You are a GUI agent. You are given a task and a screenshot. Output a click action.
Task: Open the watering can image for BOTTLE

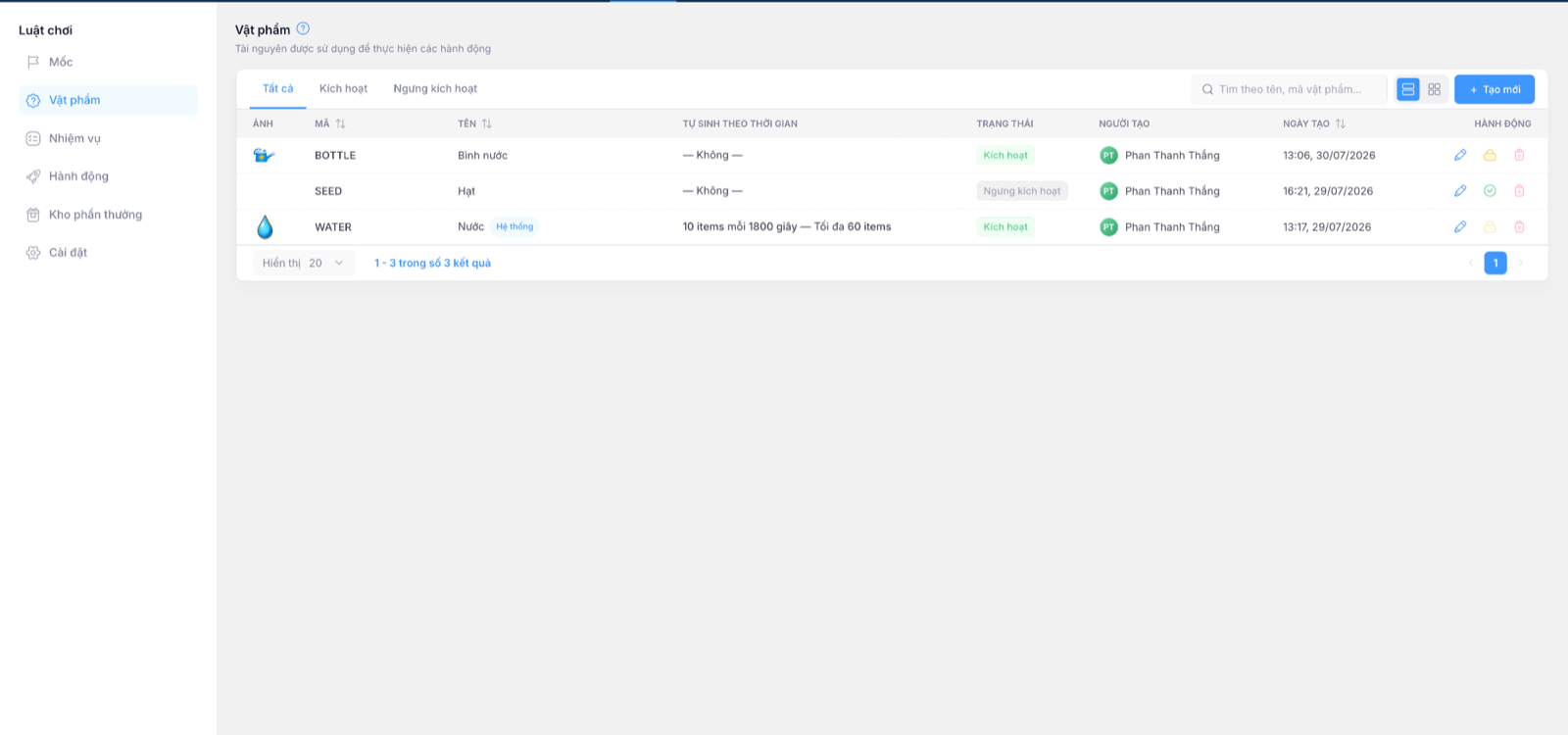point(264,155)
